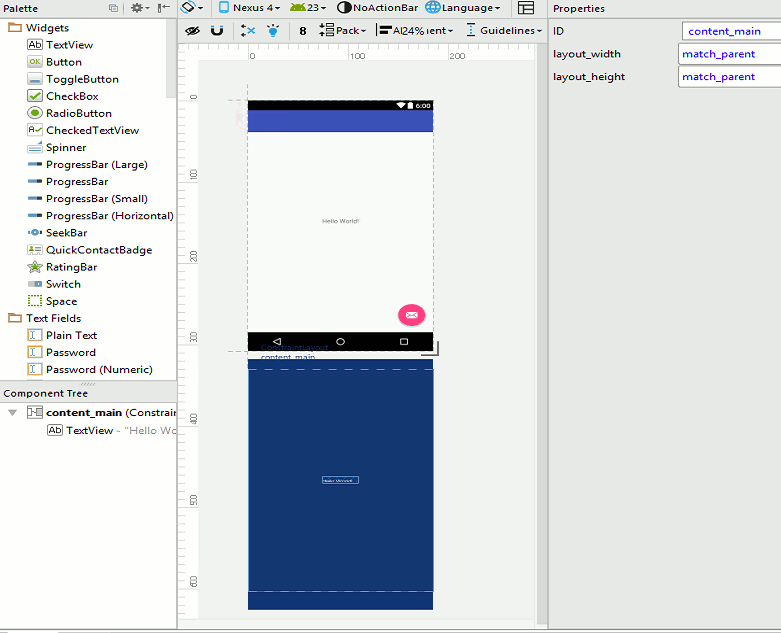The height and width of the screenshot is (633, 781).
Task: Select the Space widget in palette
Action: [52, 301]
